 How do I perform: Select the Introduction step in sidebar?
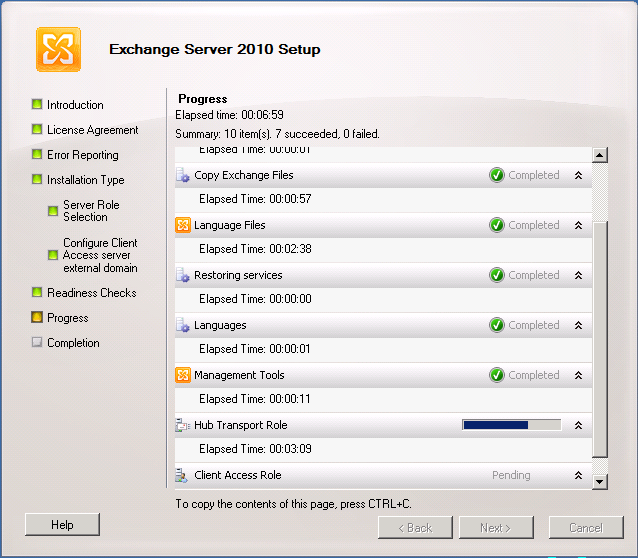click(x=75, y=105)
